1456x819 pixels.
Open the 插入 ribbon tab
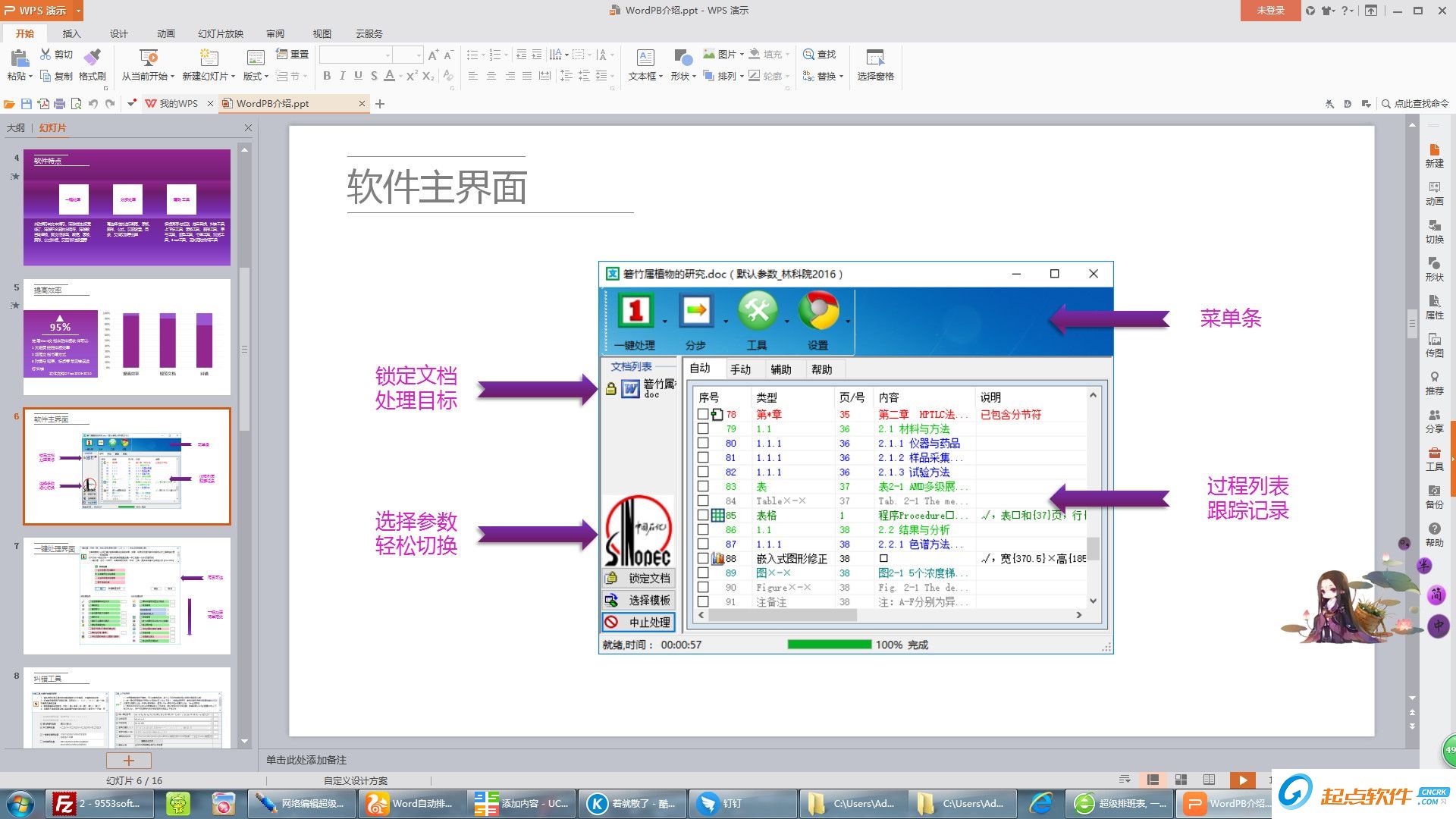pyautogui.click(x=71, y=33)
